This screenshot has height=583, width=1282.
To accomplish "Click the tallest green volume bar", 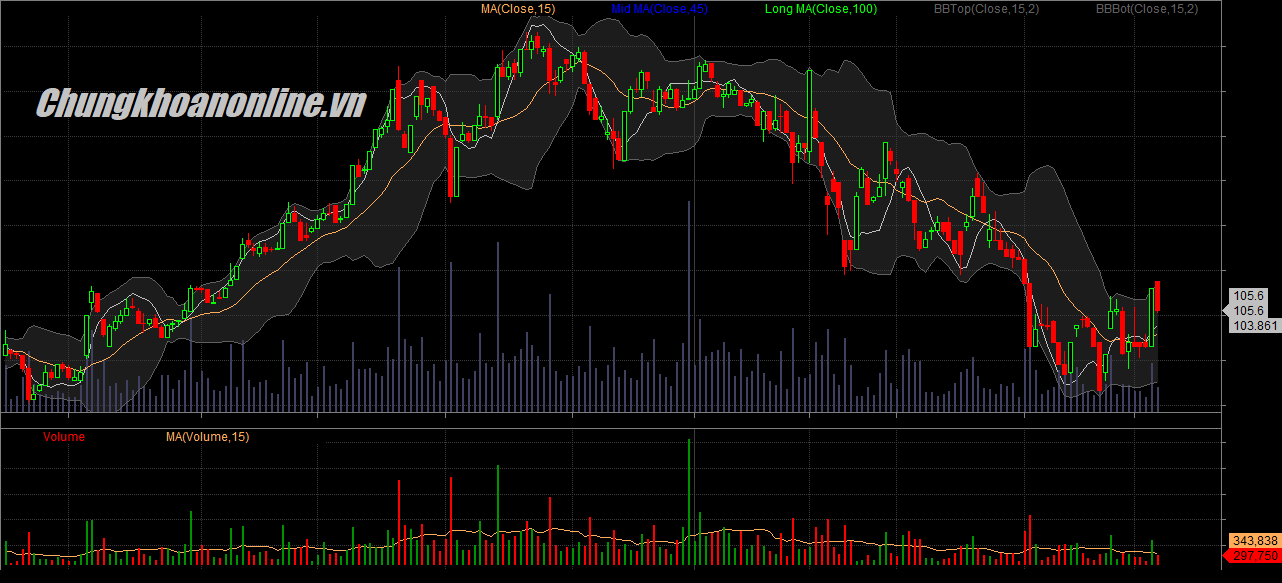I will tap(689, 500).
